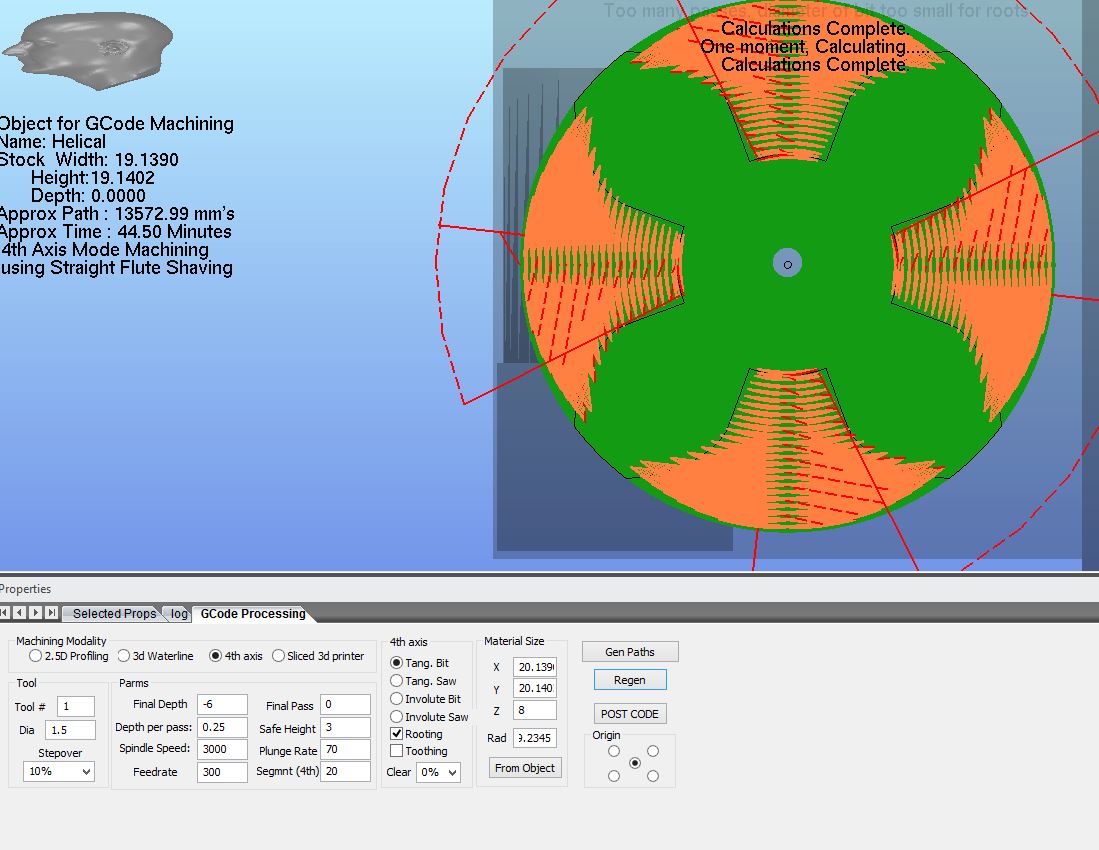Click the From Object button
Screen dimensions: 1099x850
tap(525, 768)
